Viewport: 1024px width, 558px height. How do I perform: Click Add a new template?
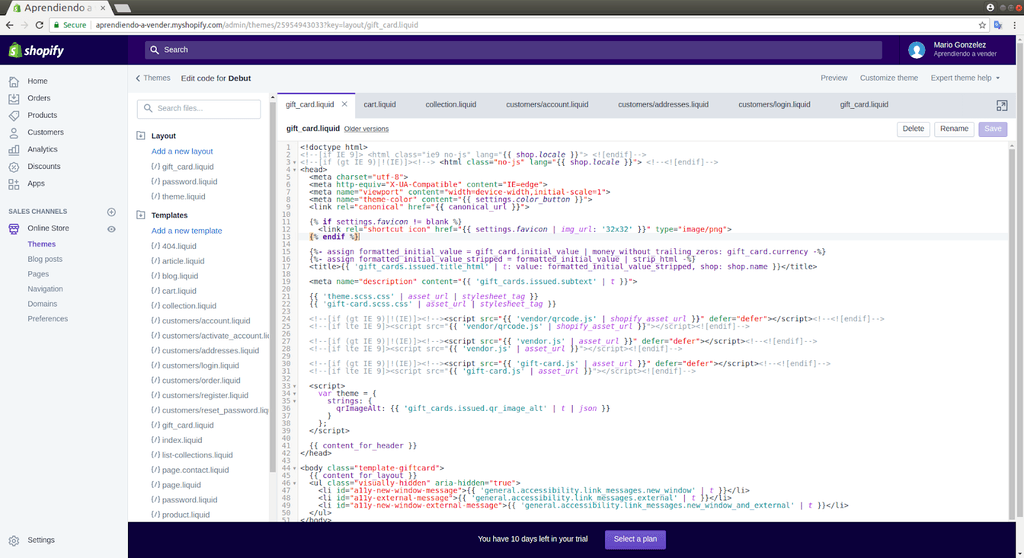[x=187, y=231]
